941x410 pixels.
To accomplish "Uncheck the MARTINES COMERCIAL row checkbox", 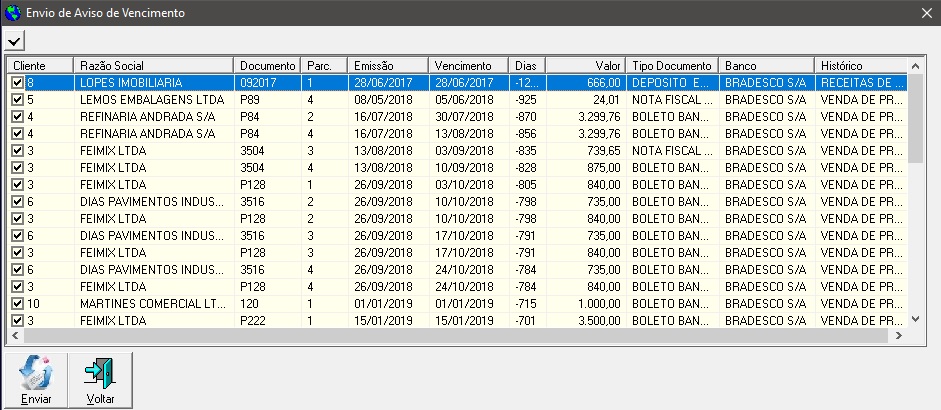I will click(x=17, y=303).
